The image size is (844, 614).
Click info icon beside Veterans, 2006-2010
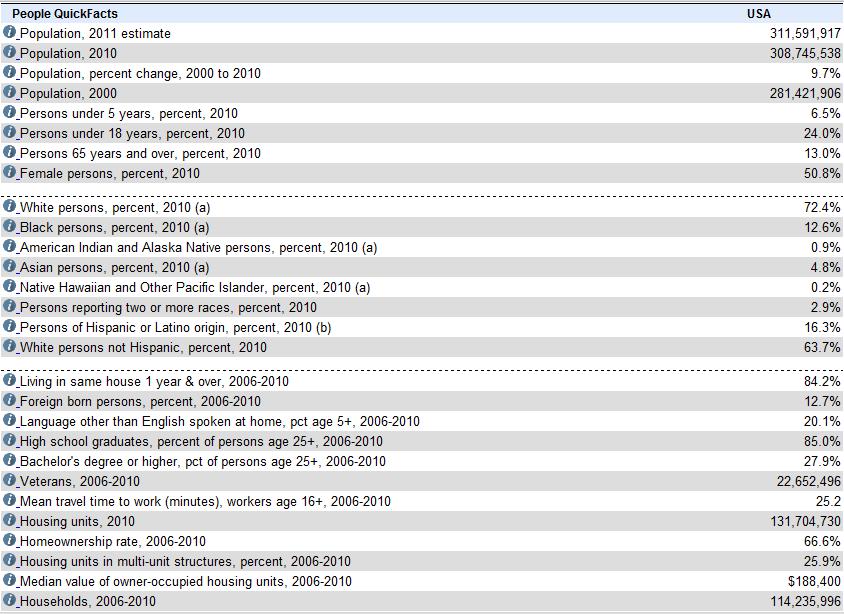[x=9, y=480]
